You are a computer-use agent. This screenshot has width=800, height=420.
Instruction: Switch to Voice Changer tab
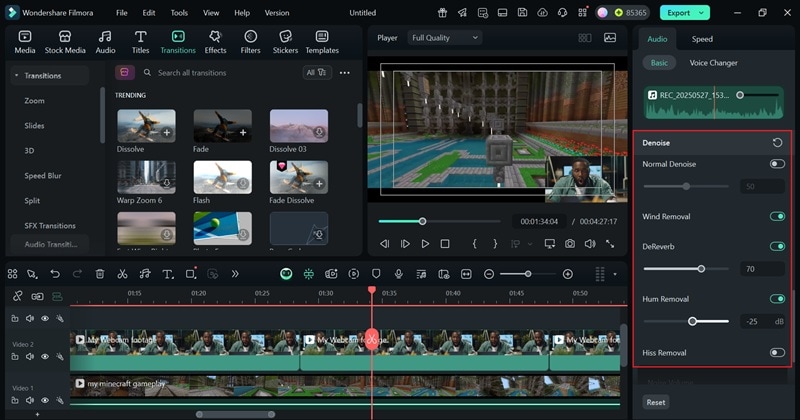point(713,63)
